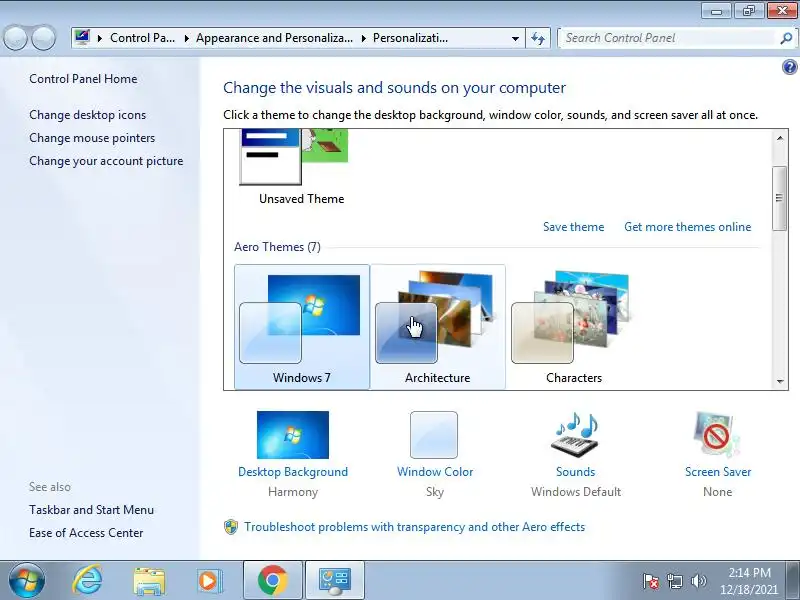
Task: Click the address bar refresh icon
Action: click(538, 38)
